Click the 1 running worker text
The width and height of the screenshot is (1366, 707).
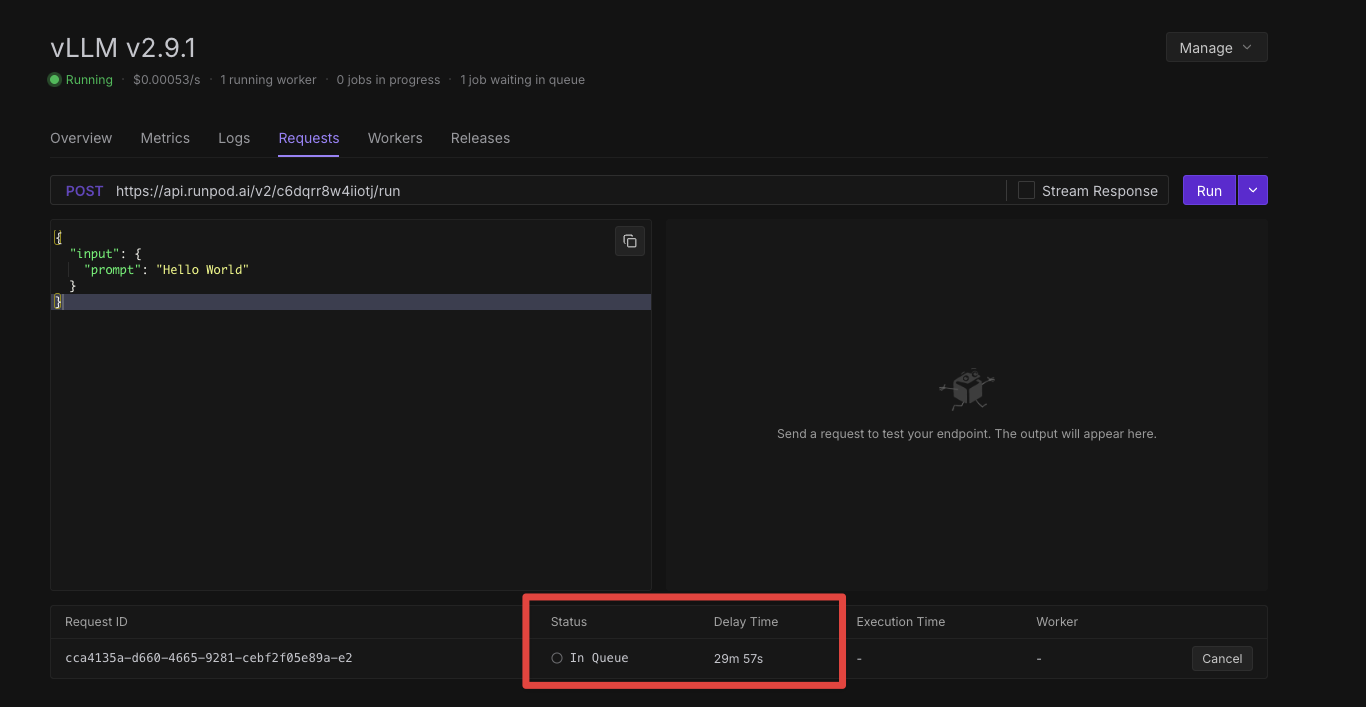pyautogui.click(x=268, y=80)
